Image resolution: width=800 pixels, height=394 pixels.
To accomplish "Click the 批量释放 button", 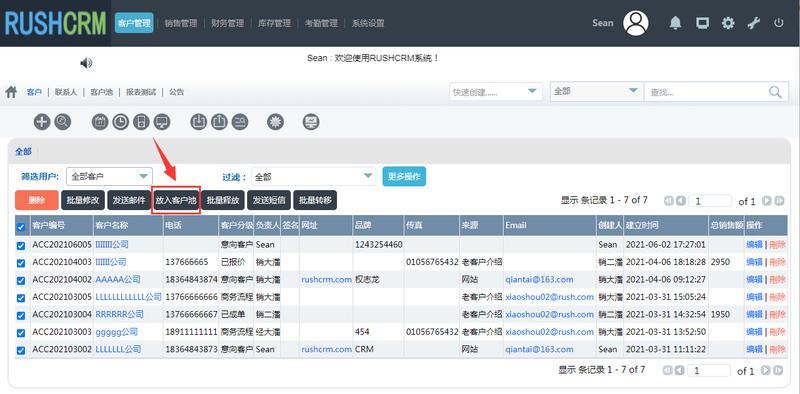I will click(223, 200).
